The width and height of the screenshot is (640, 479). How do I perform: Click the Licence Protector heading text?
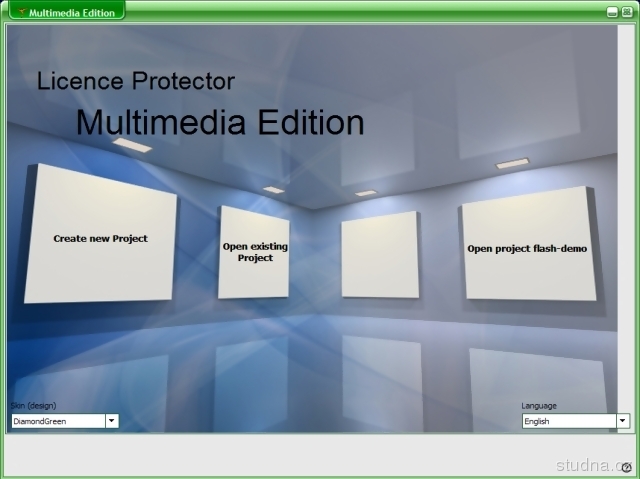tap(136, 81)
